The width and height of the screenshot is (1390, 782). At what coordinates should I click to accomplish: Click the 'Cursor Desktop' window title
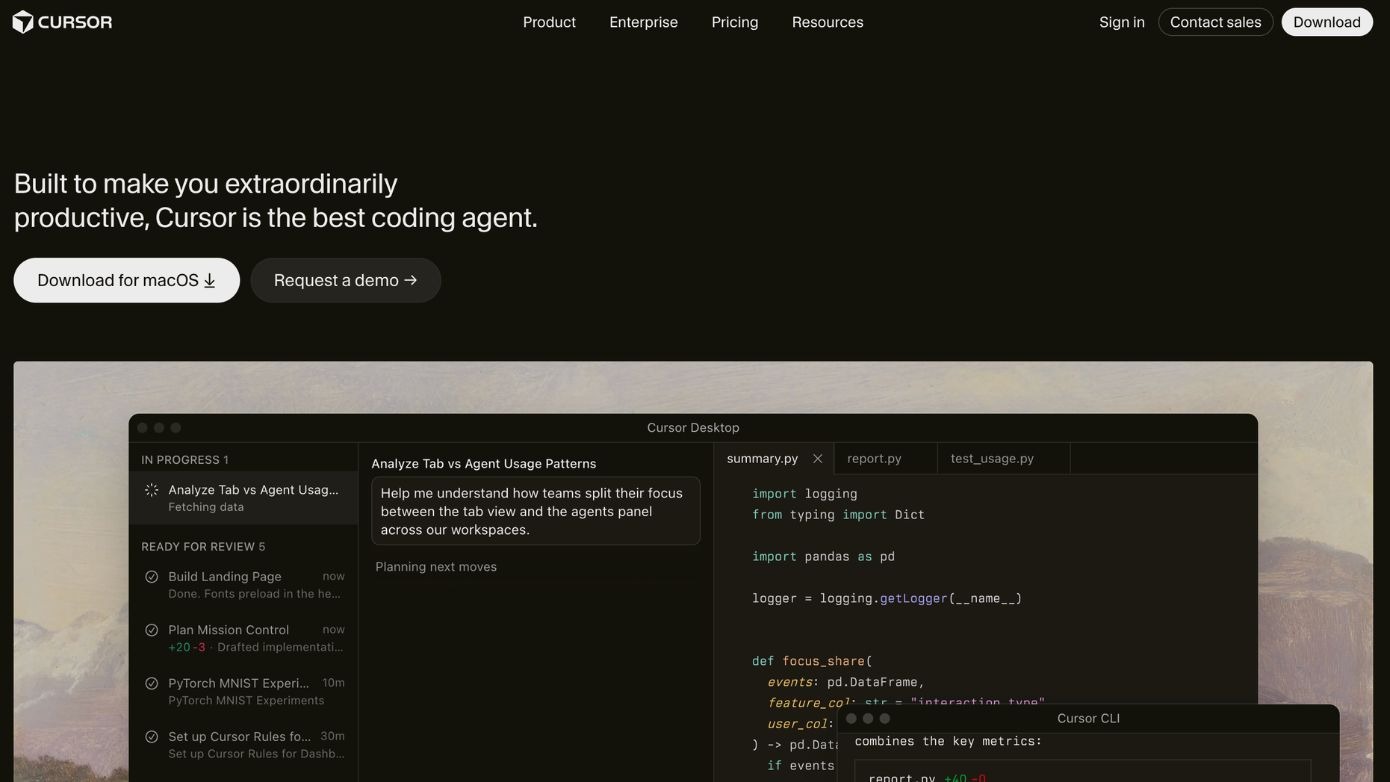point(693,428)
